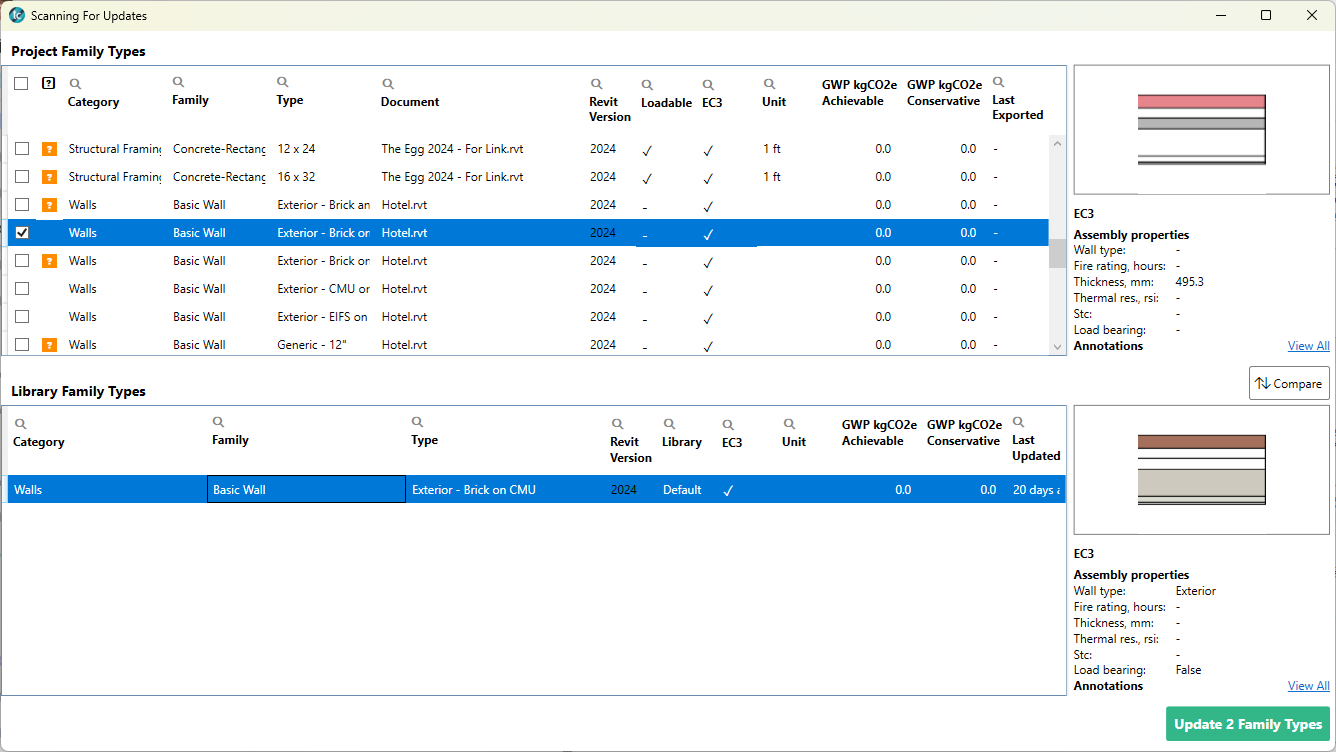Click search icon above Document column
This screenshot has height=752, width=1336.
[388, 84]
